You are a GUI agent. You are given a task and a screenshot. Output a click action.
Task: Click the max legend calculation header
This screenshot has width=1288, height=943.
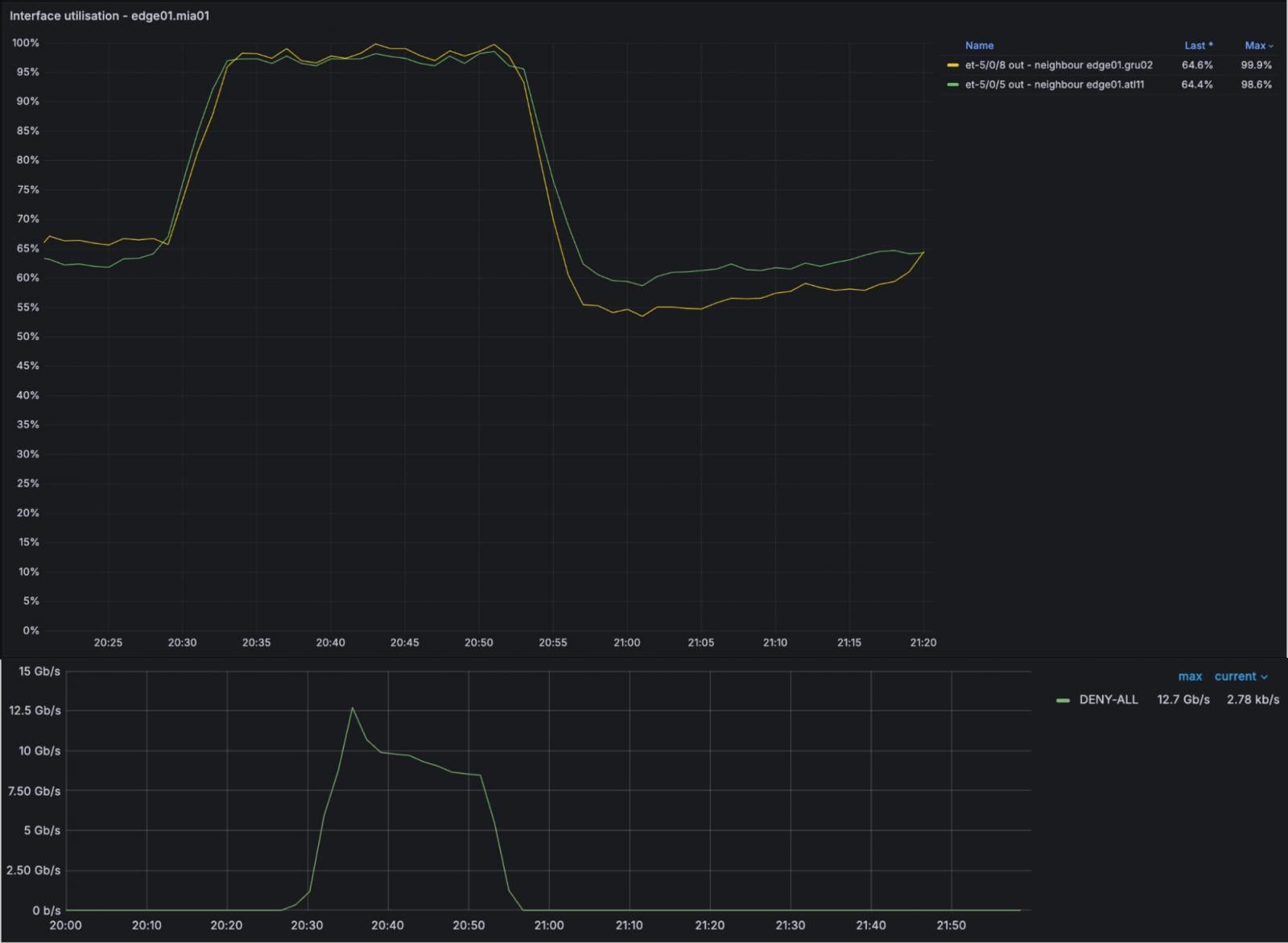1189,676
